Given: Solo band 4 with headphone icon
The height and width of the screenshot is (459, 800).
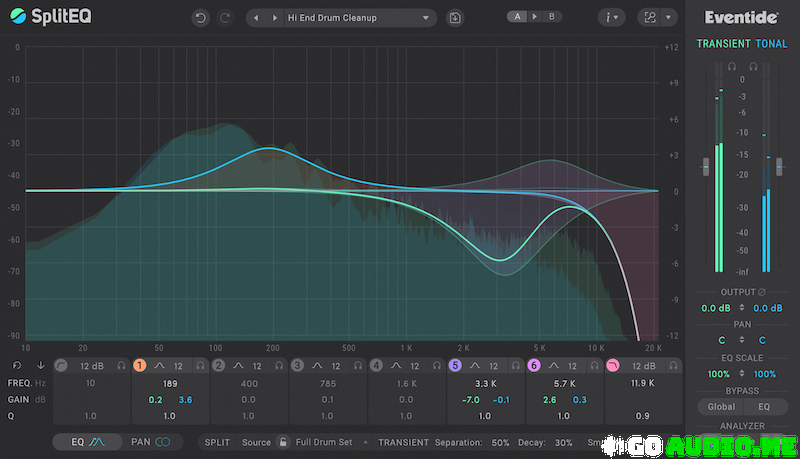Looking at the screenshot, I should coord(437,366).
